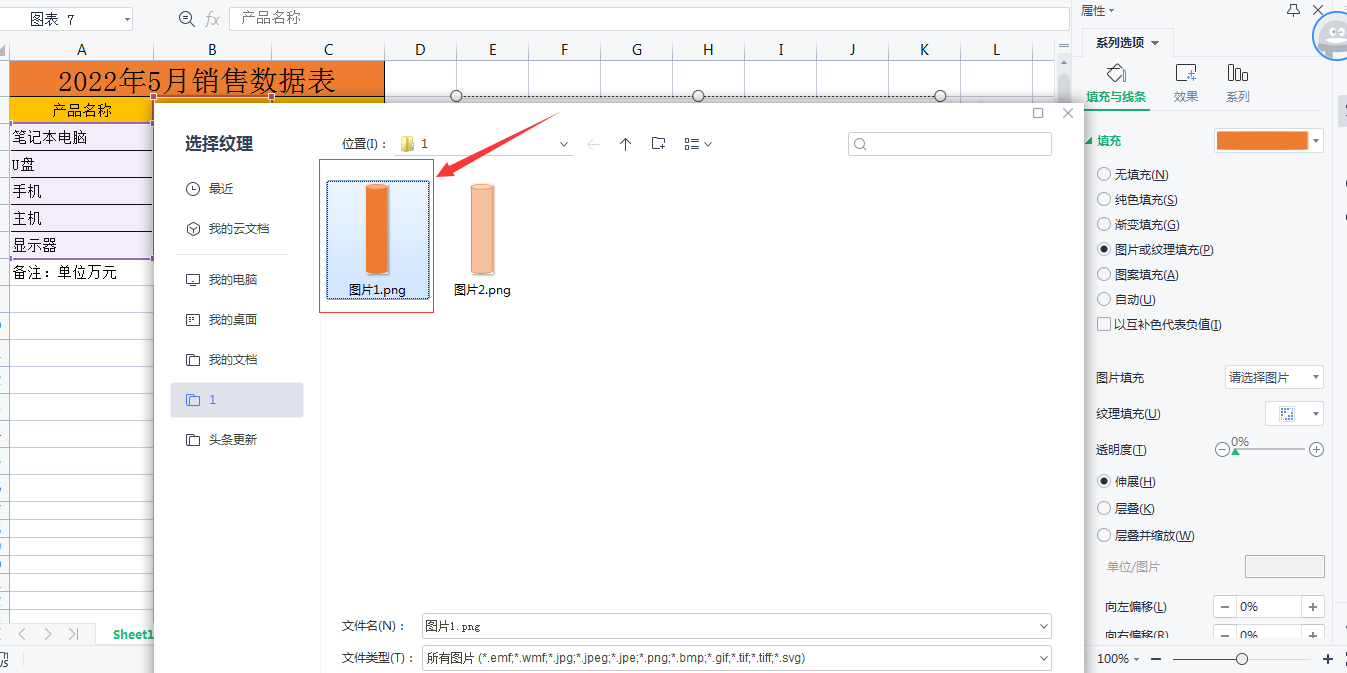Viewport: 1347px width, 673px height.
Task: Click the fx insert function icon
Action: [x=212, y=19]
